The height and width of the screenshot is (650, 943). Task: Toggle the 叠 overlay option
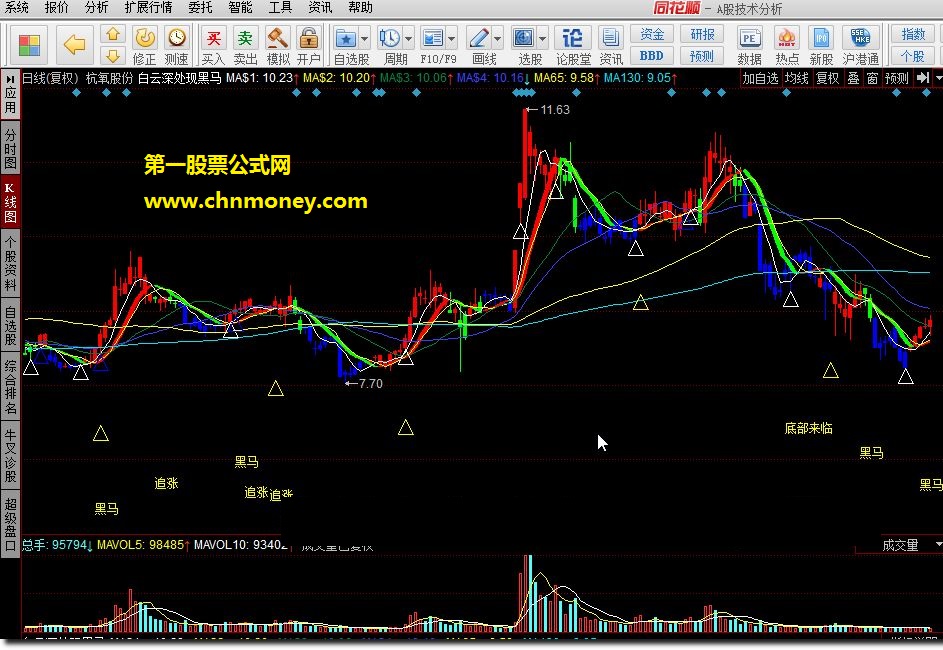pyautogui.click(x=853, y=78)
